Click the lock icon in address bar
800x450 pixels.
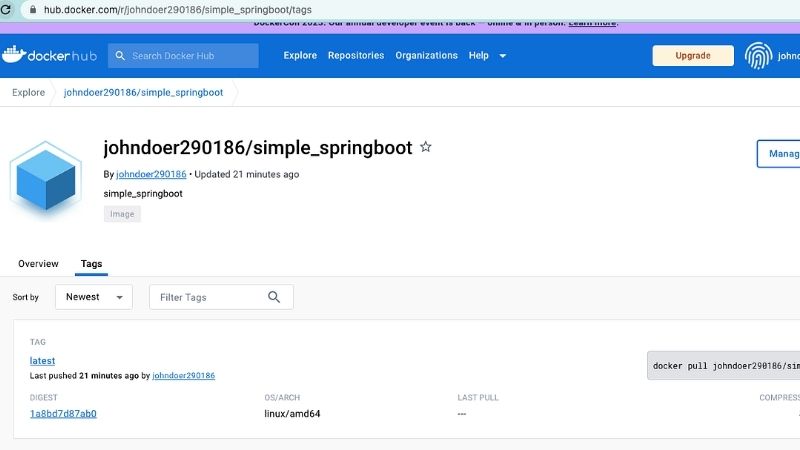point(33,9)
